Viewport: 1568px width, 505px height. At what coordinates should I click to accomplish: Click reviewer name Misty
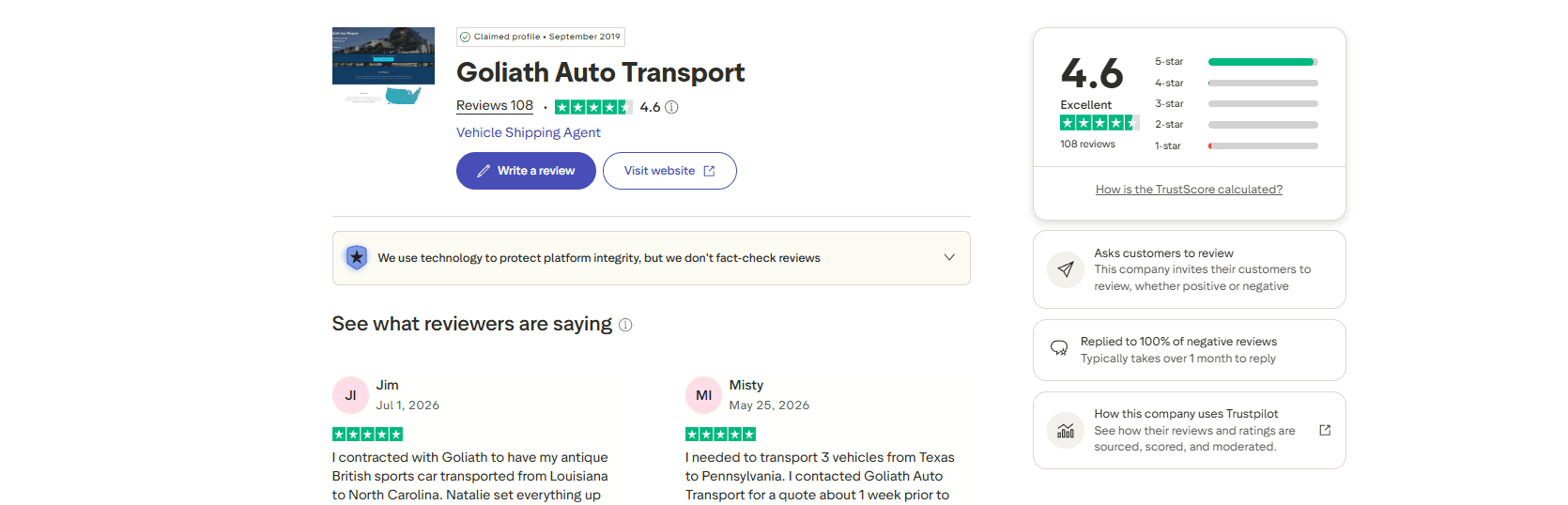click(x=746, y=385)
